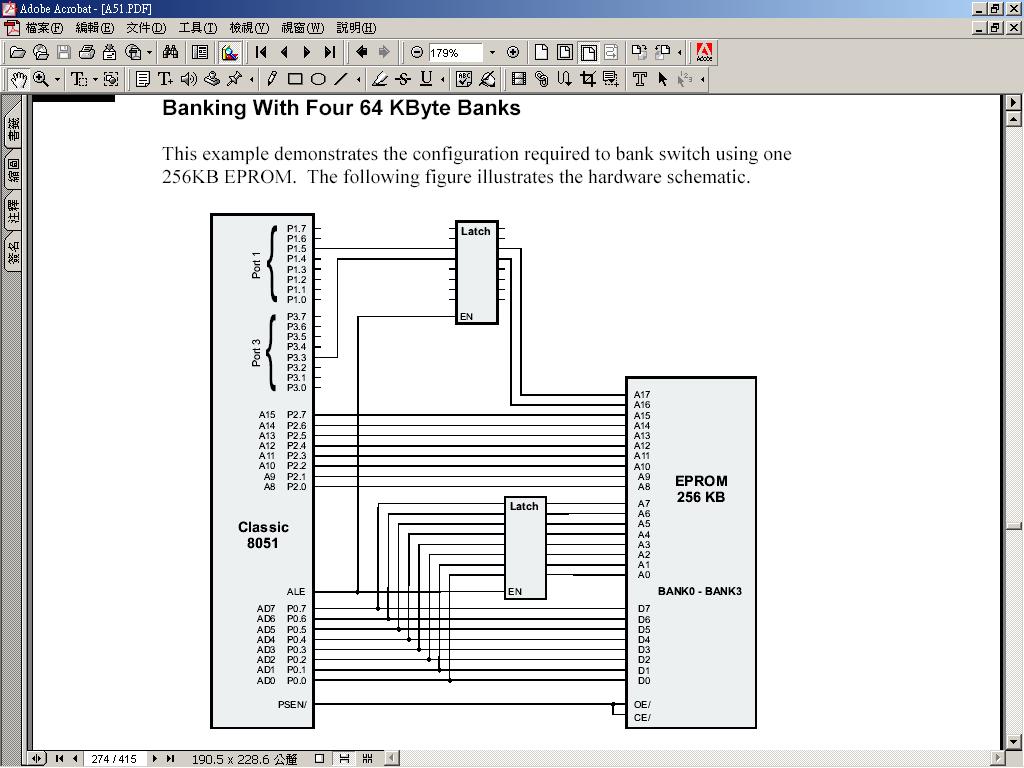Expand more tools arrow after Underline tool

click(443, 80)
